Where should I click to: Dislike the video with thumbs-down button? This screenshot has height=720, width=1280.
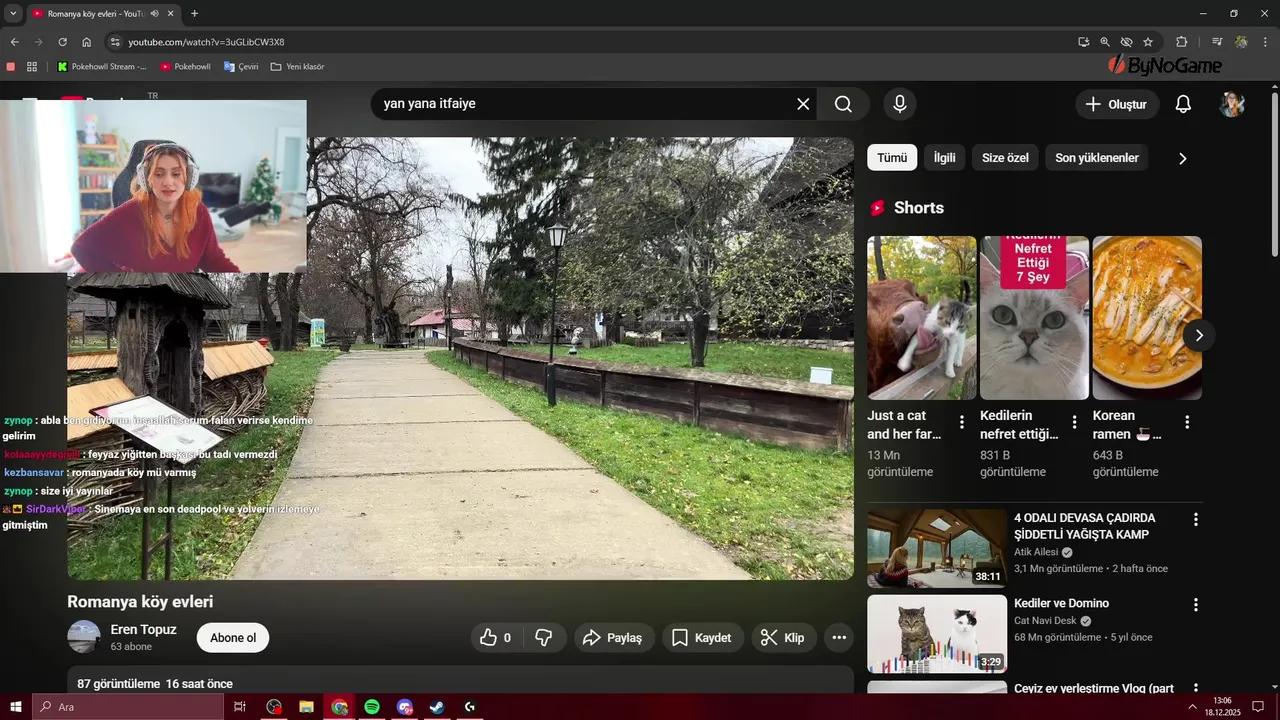[x=545, y=638]
